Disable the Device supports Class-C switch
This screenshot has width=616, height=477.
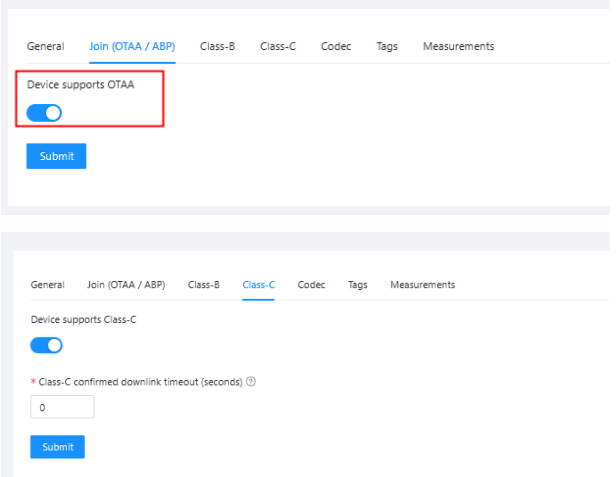coord(46,345)
